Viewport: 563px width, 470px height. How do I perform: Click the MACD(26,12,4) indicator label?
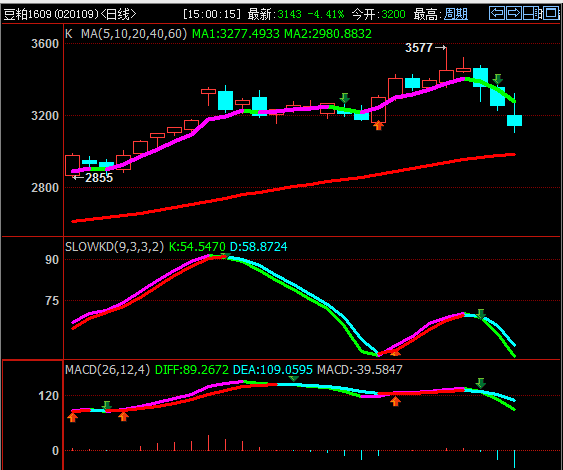click(108, 369)
